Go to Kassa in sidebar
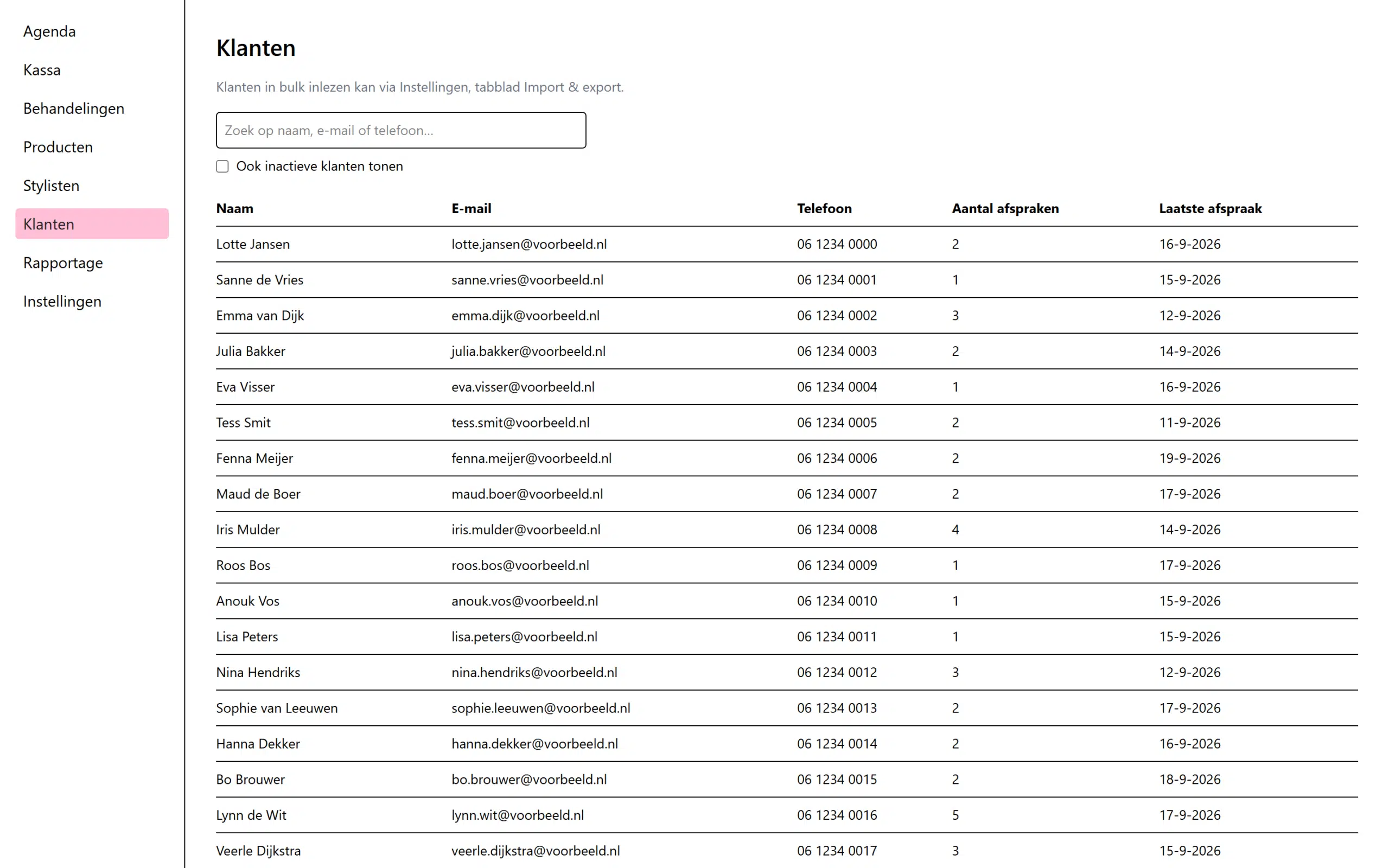Image resolution: width=1389 pixels, height=868 pixels. (92, 69)
